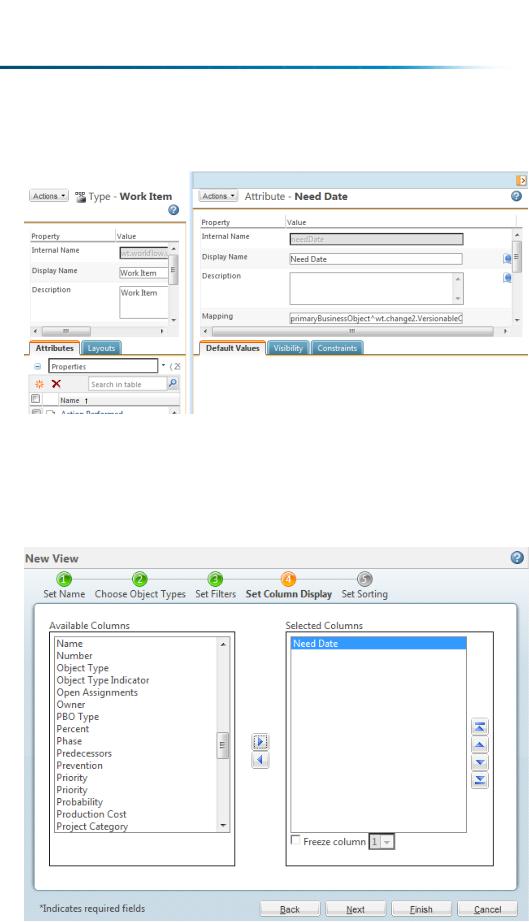Click the Work Item Display Name field

point(144,273)
